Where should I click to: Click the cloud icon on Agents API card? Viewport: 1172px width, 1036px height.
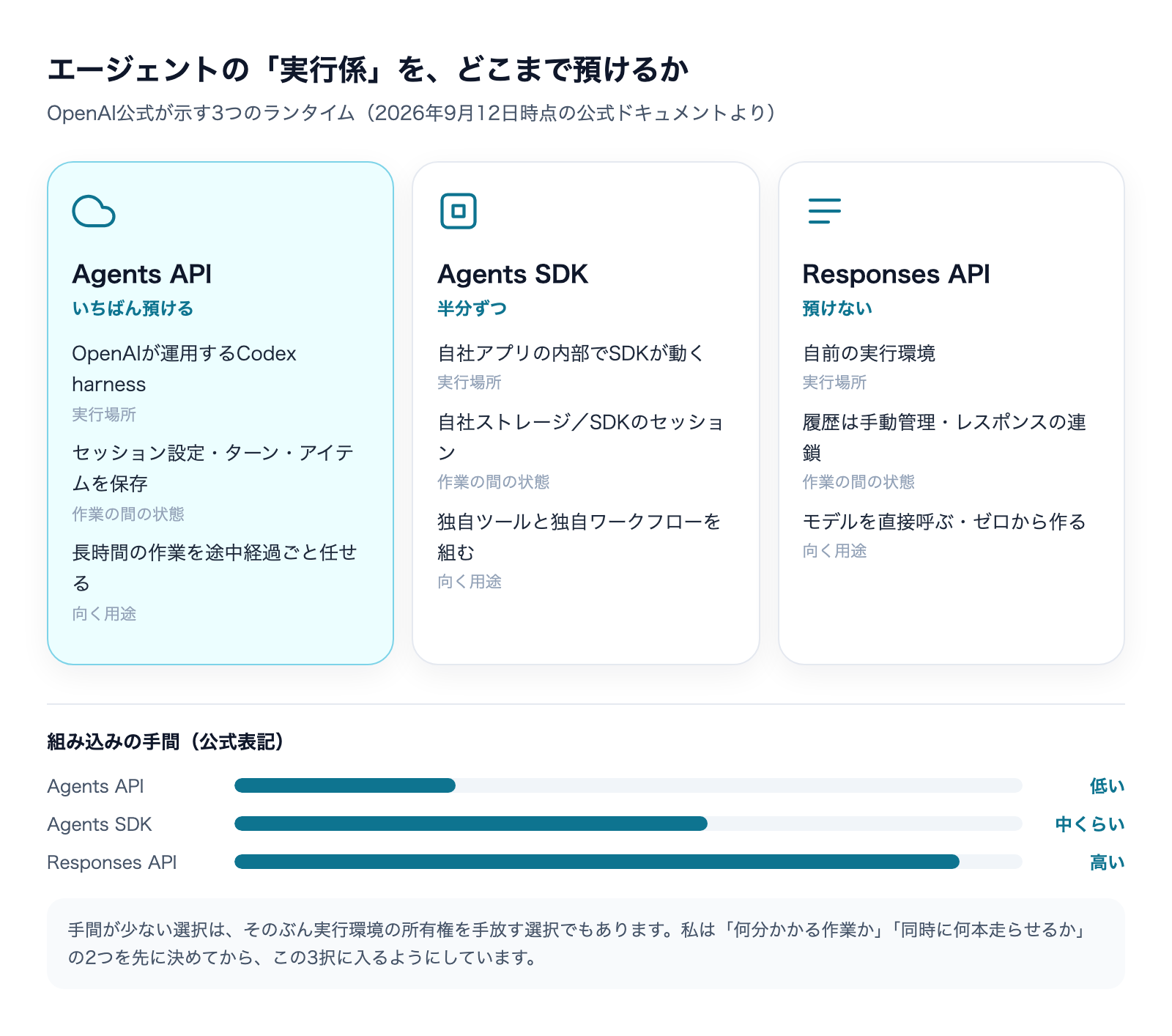(94, 211)
